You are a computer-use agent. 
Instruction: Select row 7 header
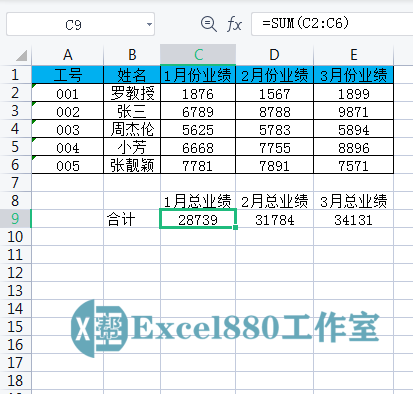pos(15,183)
